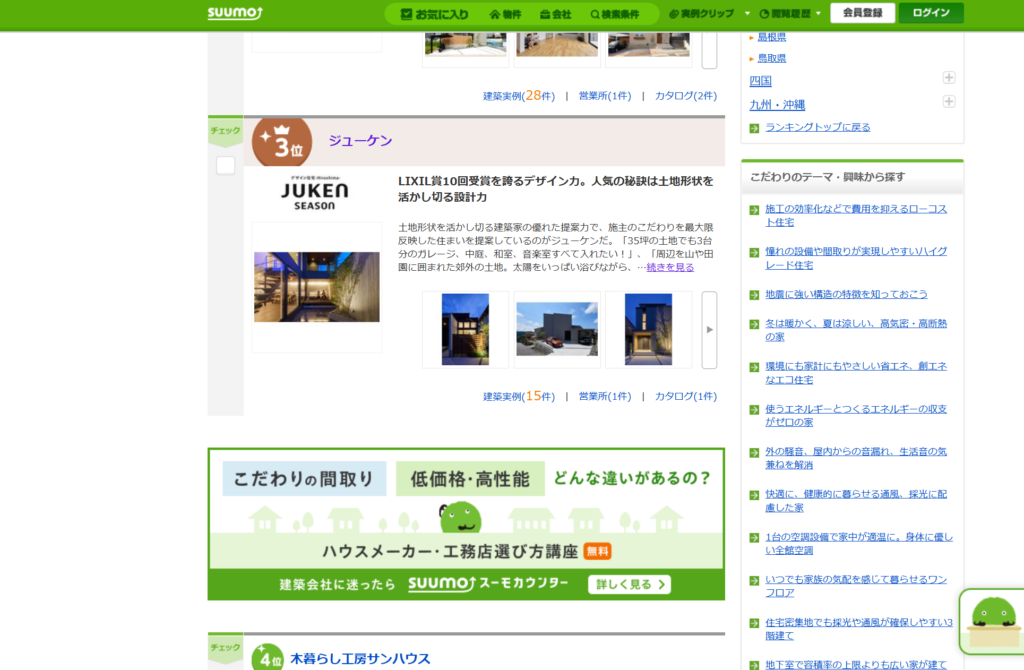Go back via ランキングトップに戻る

(818, 127)
